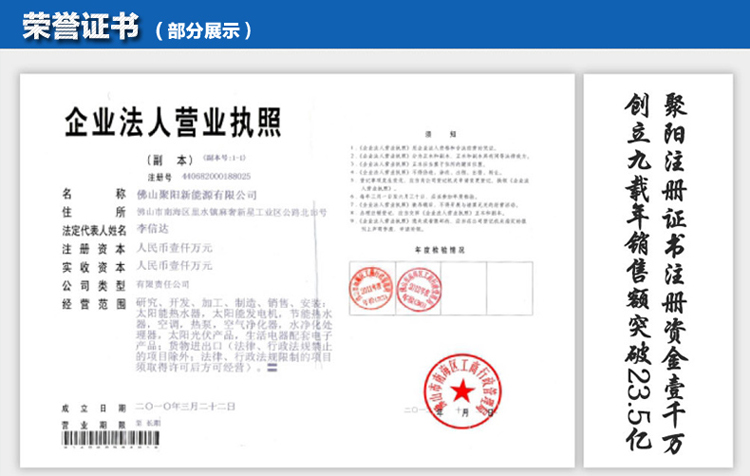Click the 注册资本 registered capital value
The height and width of the screenshot is (476, 750).
pyautogui.click(x=175, y=248)
